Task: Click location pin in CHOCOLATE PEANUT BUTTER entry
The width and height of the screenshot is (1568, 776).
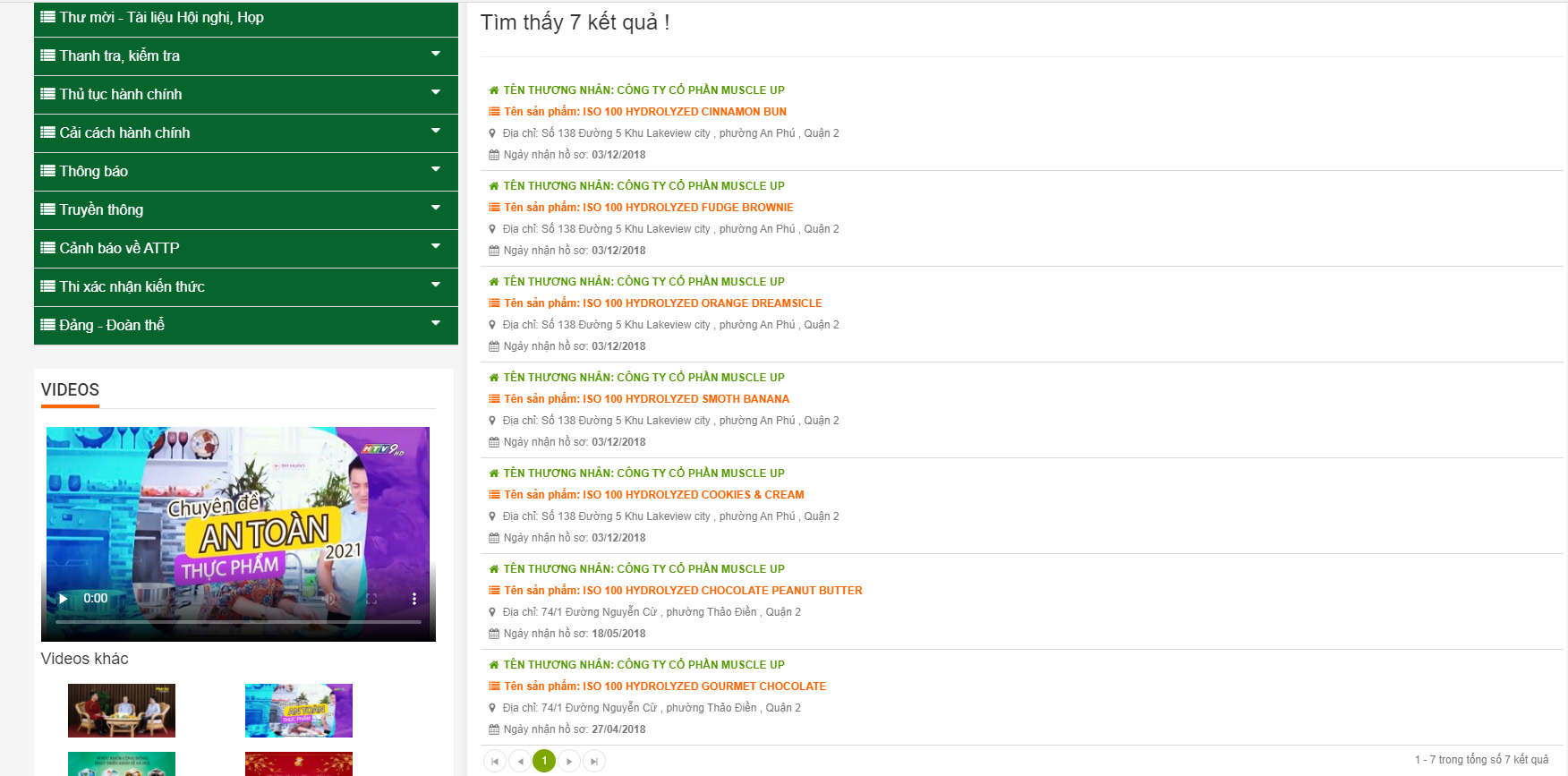Action: point(492,612)
